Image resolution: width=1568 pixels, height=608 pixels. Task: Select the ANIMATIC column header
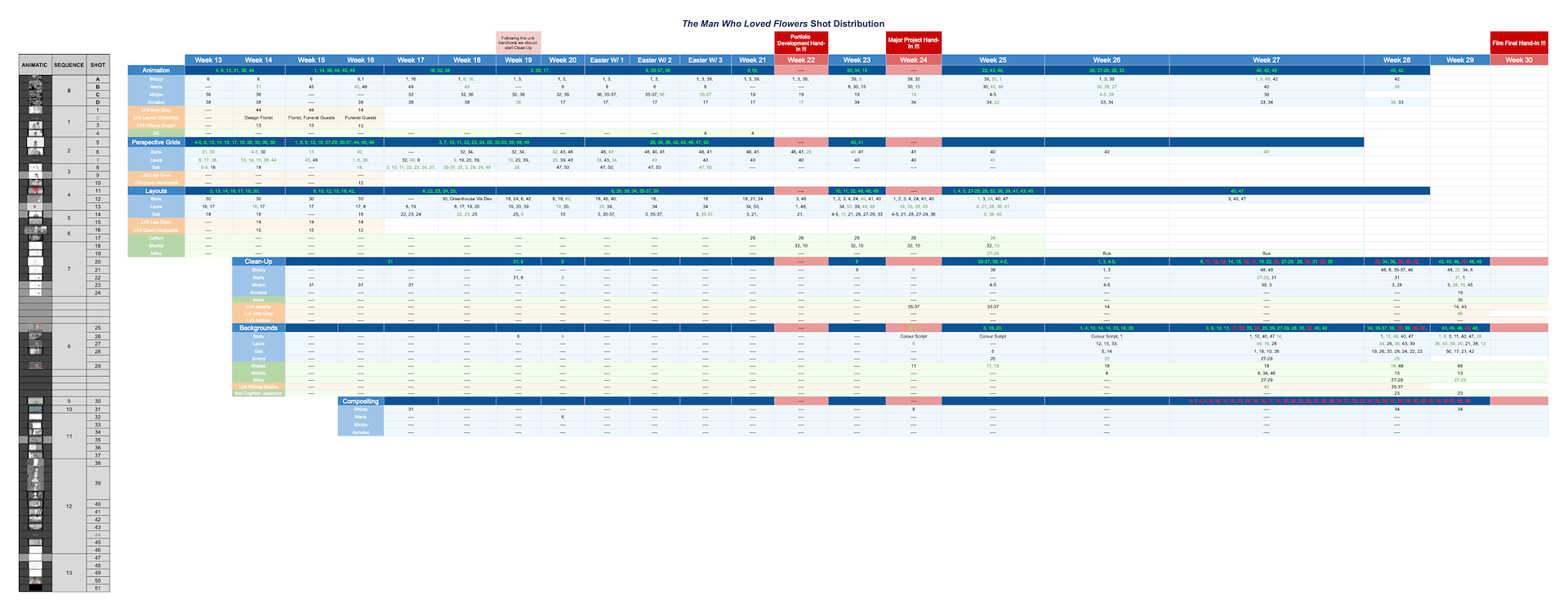click(35, 65)
